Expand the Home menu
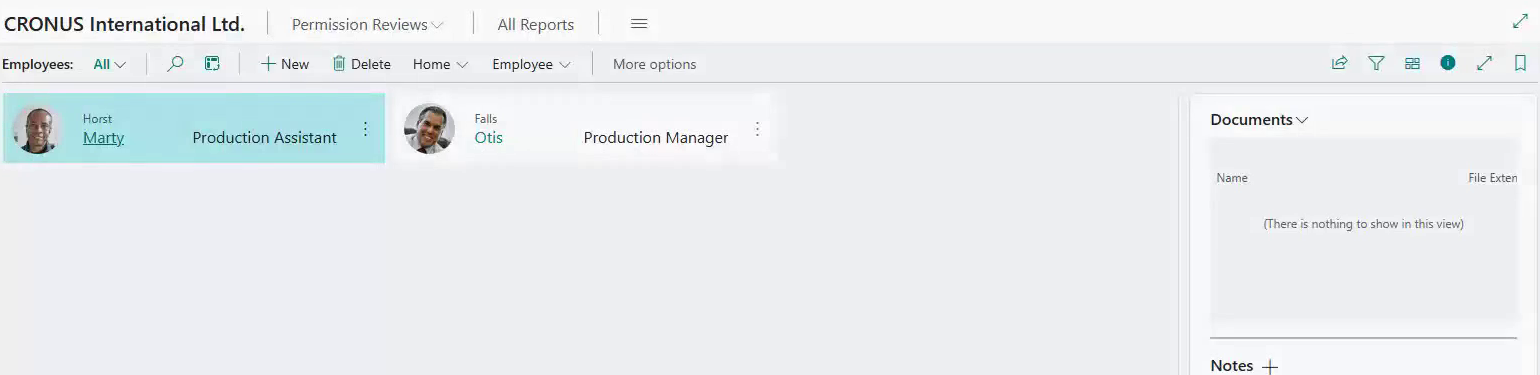This screenshot has height=375, width=1540. click(x=440, y=64)
